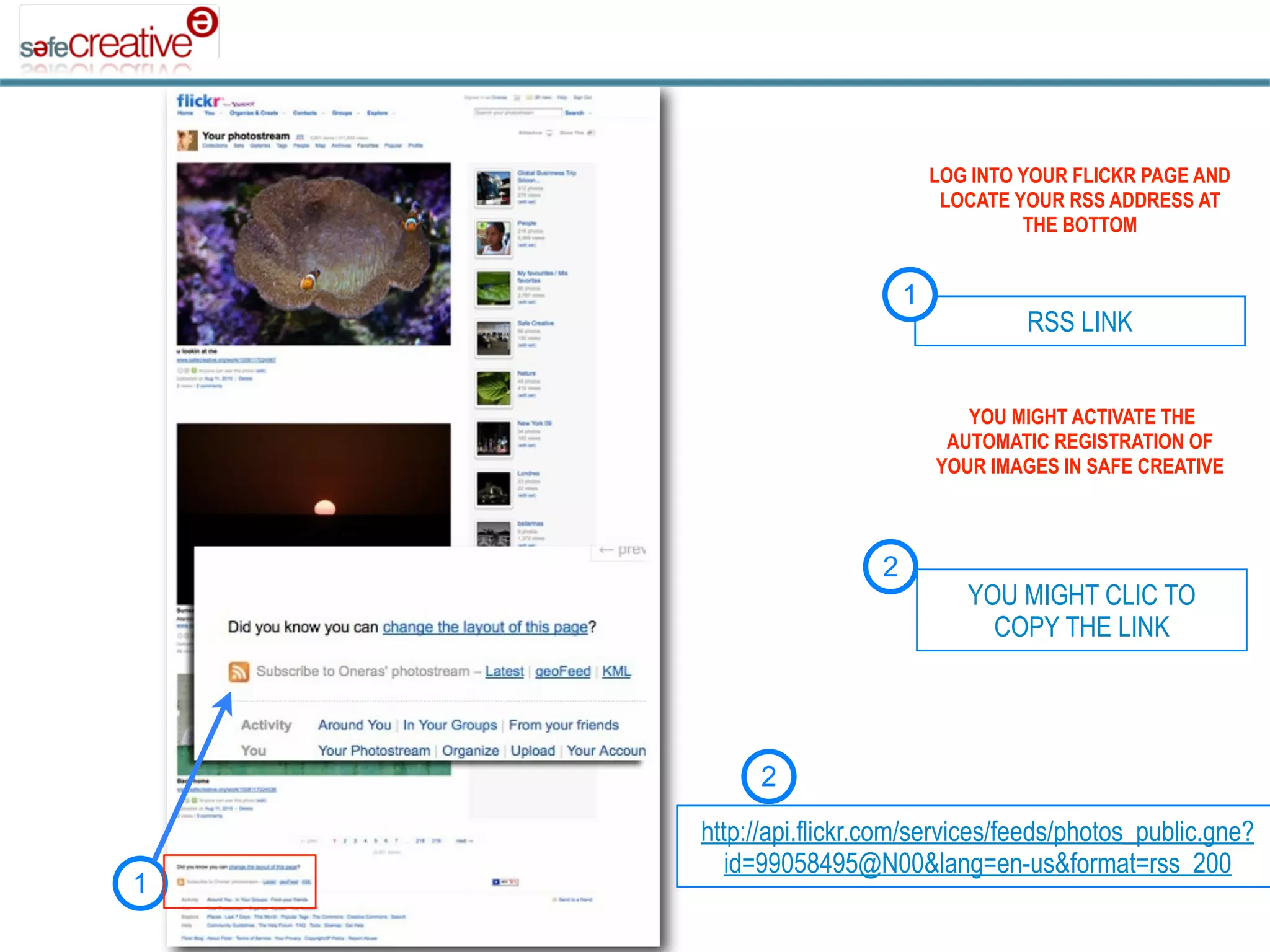Click the api.flickr.com RSS feed URL
Viewport: 1270px width, 952px height.
coord(977,847)
